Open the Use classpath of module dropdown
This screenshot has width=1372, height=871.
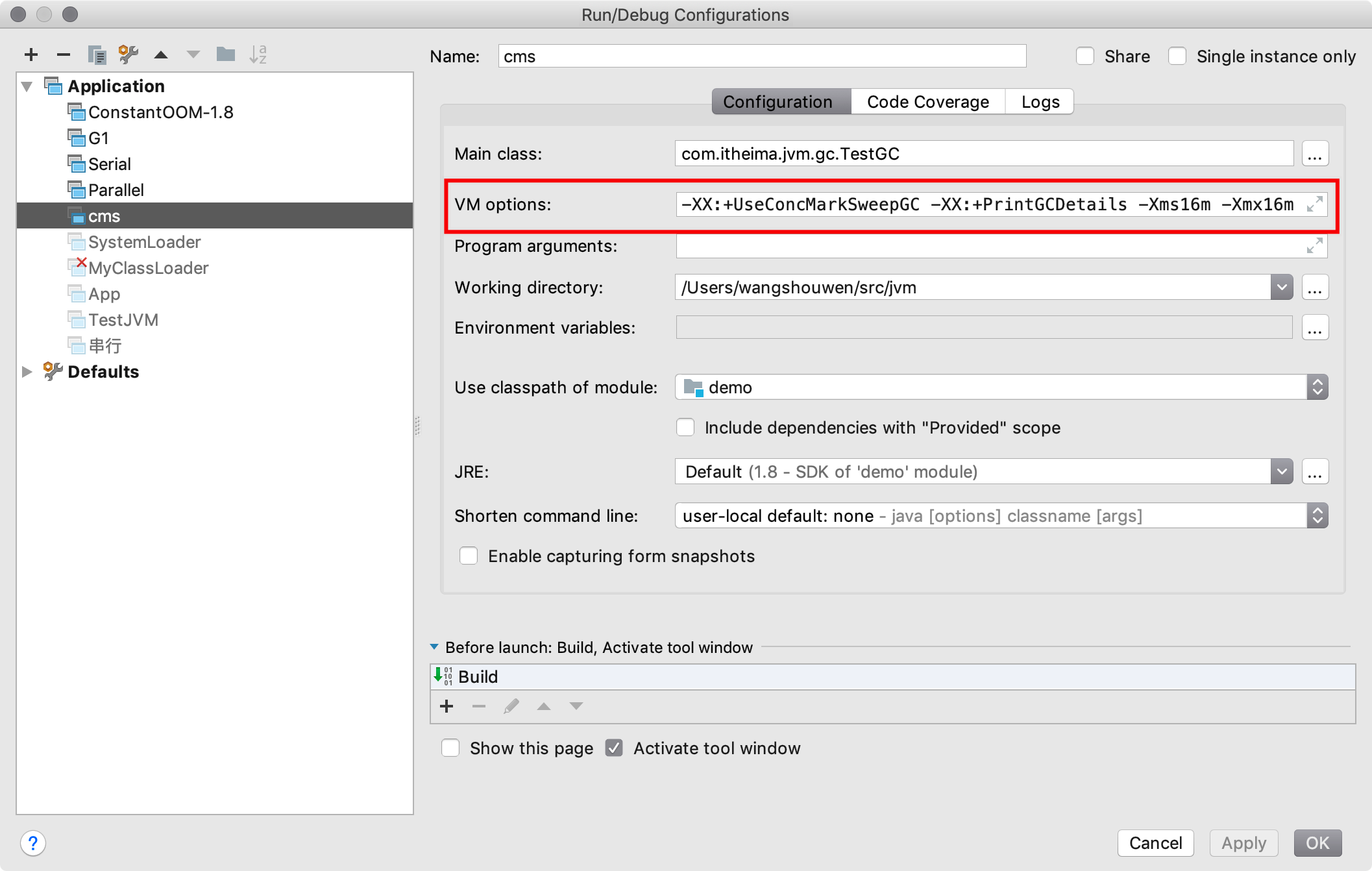[1317, 387]
